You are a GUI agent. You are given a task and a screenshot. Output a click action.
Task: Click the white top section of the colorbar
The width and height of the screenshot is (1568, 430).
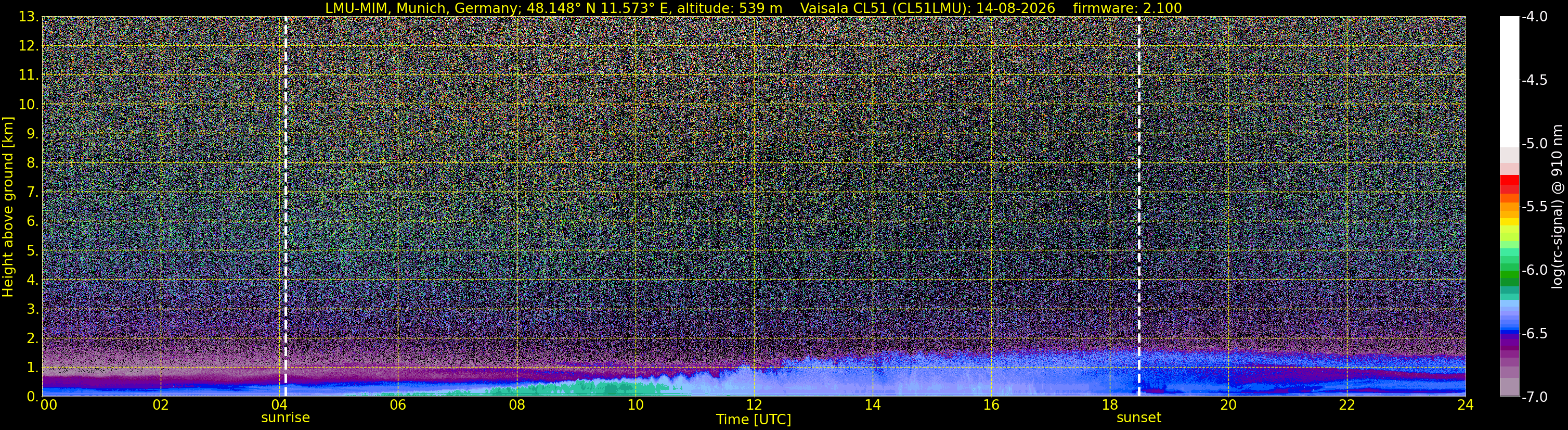coord(1509,81)
